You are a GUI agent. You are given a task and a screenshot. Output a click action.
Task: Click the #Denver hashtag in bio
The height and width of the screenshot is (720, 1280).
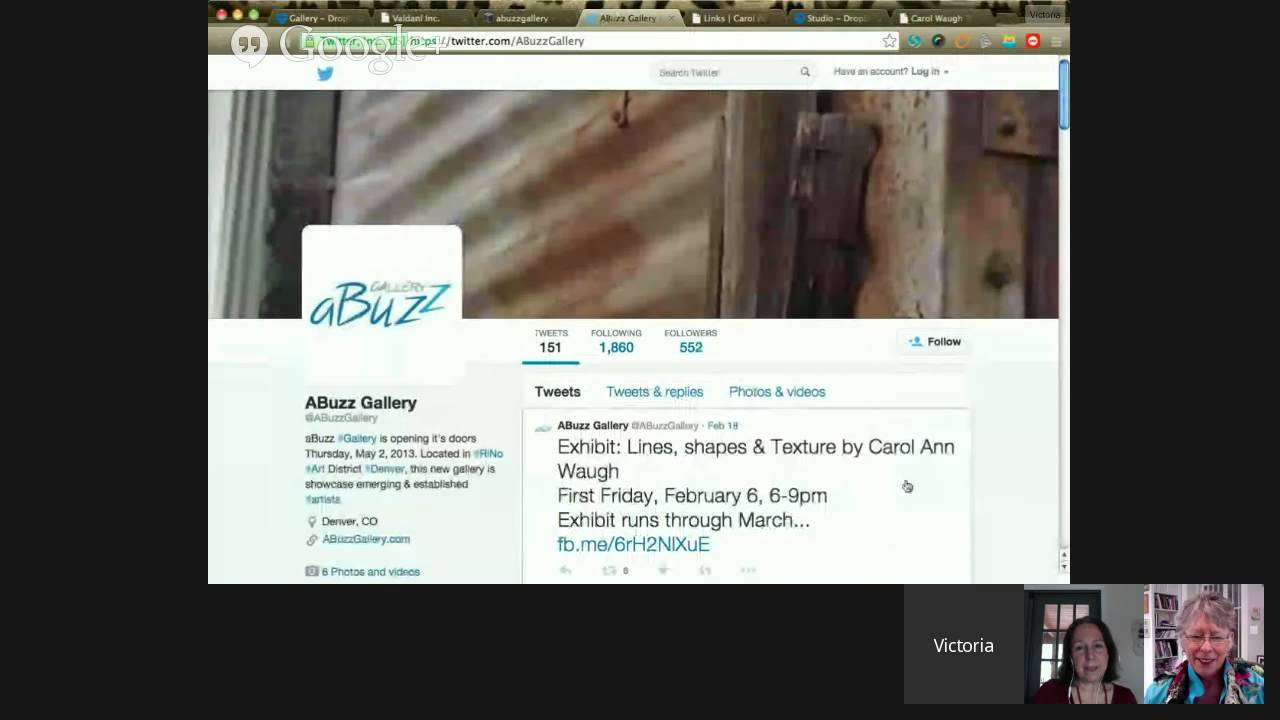tap(384, 469)
